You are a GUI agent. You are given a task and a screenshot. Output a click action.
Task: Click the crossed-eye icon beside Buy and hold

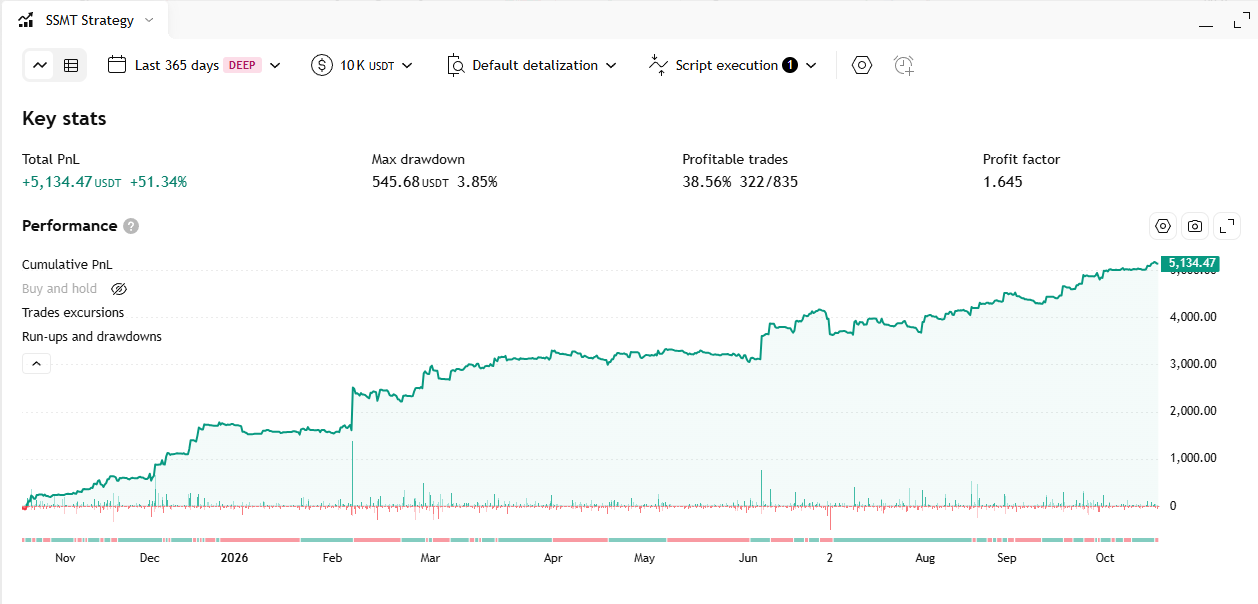pos(119,289)
